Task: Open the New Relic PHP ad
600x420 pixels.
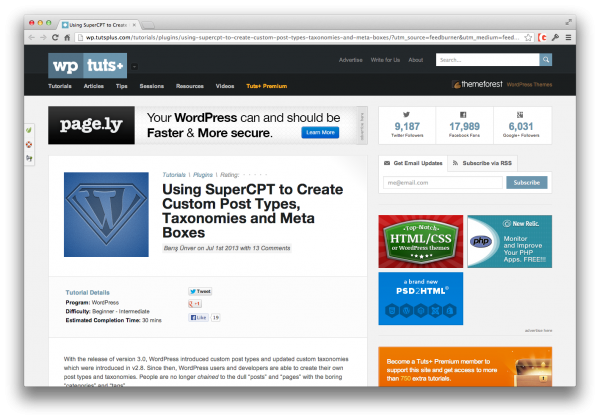Action: [x=510, y=241]
